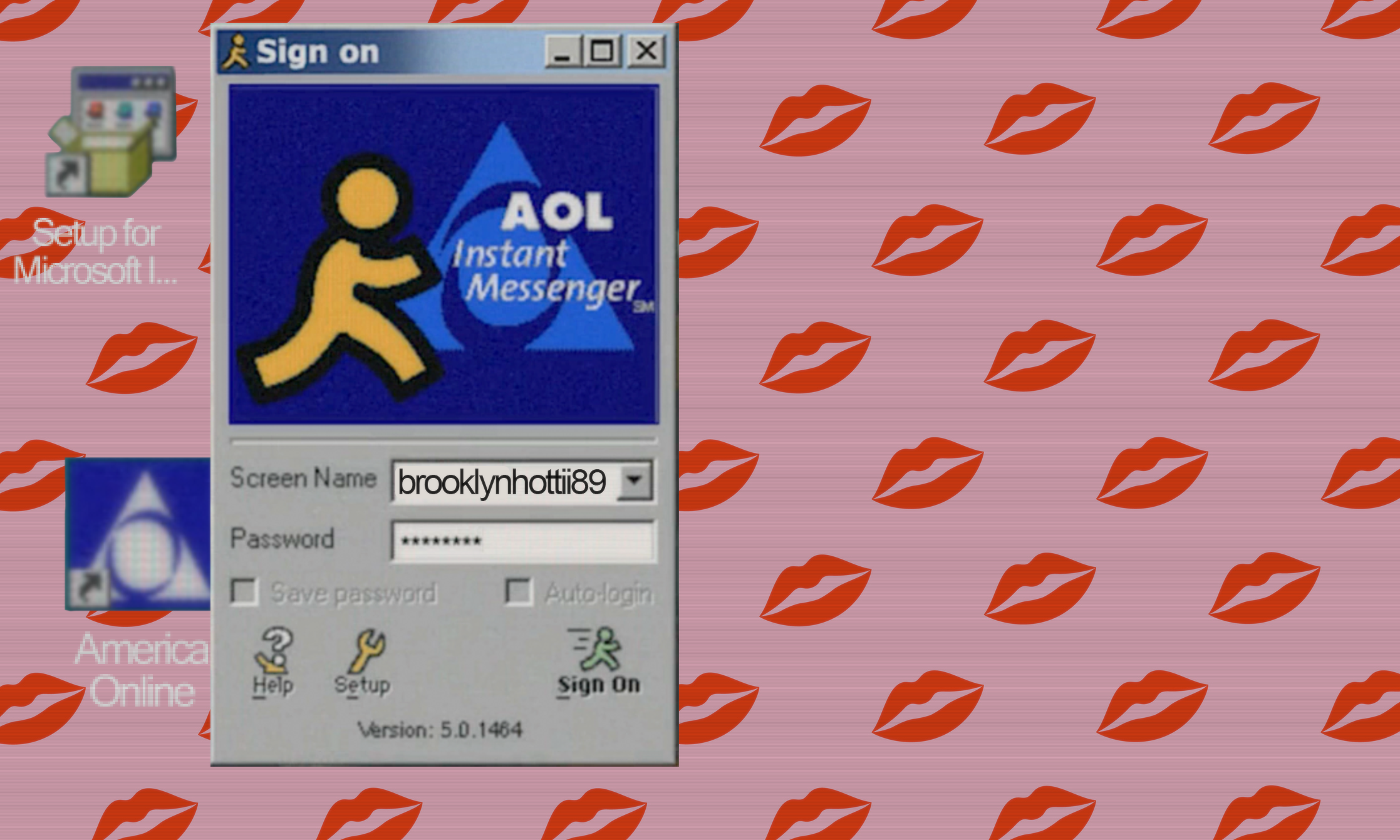Click the America Online desktop shortcut icon
Screen dimensions: 1400x840
[x=138, y=534]
